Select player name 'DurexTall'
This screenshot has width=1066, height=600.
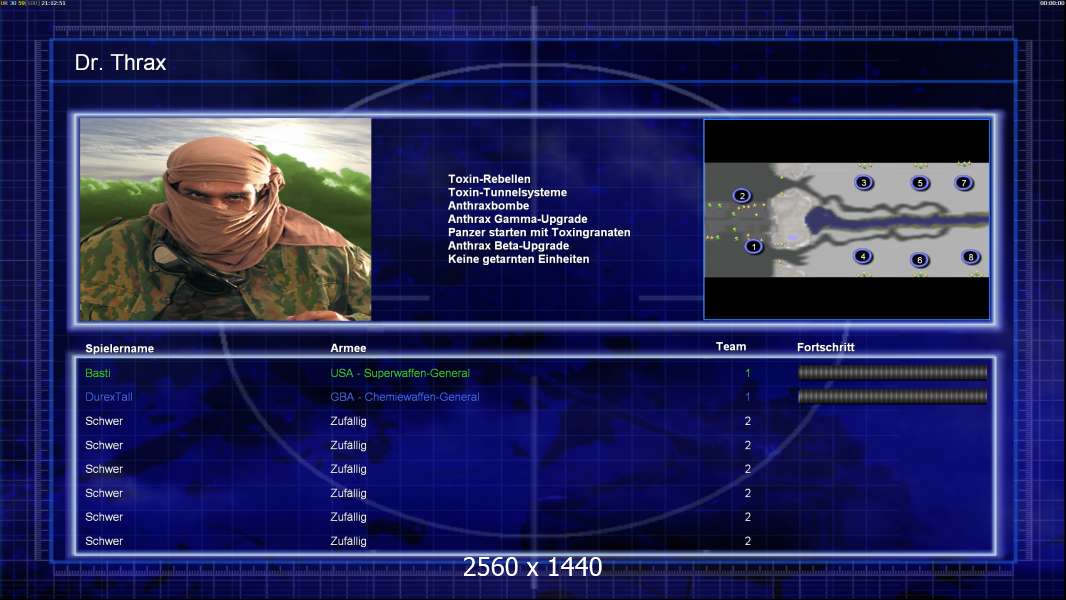click(109, 397)
